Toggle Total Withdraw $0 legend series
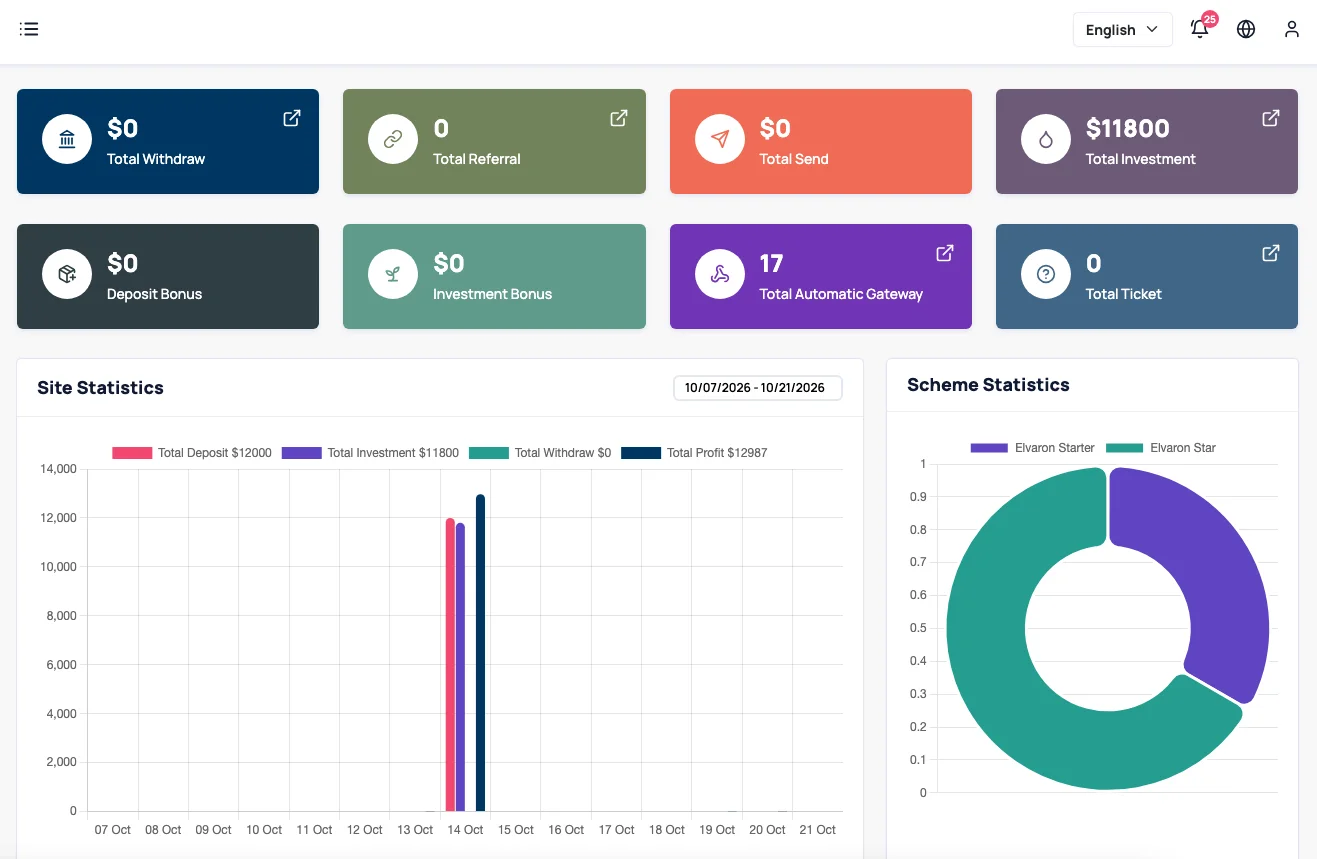This screenshot has height=859, width=1317. point(540,453)
